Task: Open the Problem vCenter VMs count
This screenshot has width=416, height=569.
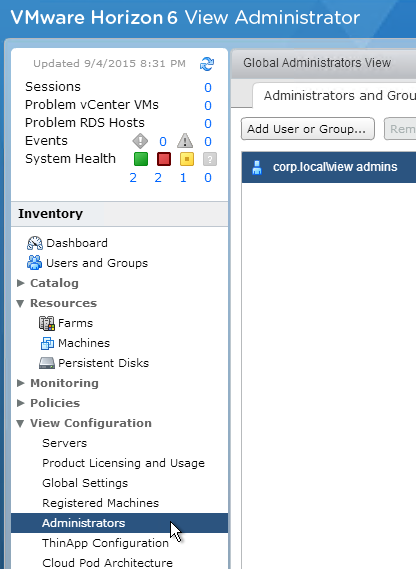Action: pyautogui.click(x=208, y=106)
